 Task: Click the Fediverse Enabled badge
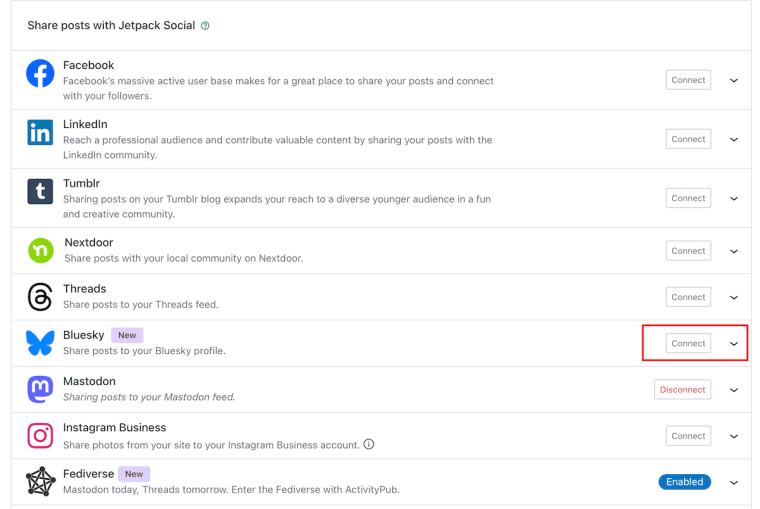(x=684, y=482)
